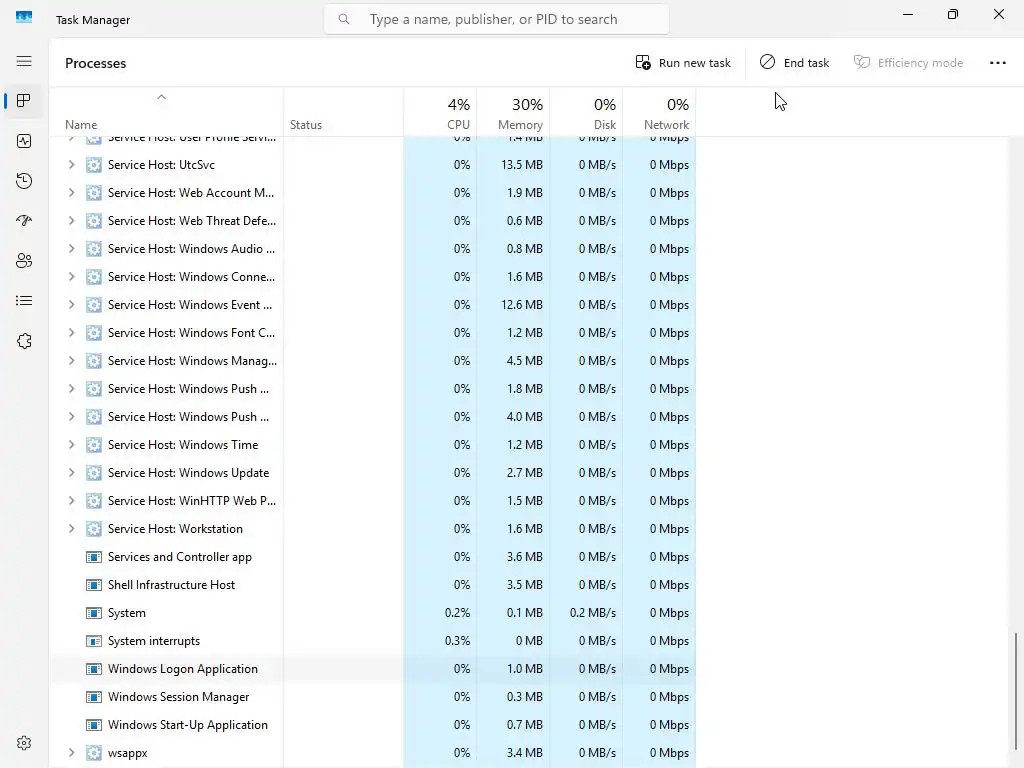This screenshot has height=768, width=1024.
Task: Click the Service Host: Workstation gear icon
Action: [94, 529]
